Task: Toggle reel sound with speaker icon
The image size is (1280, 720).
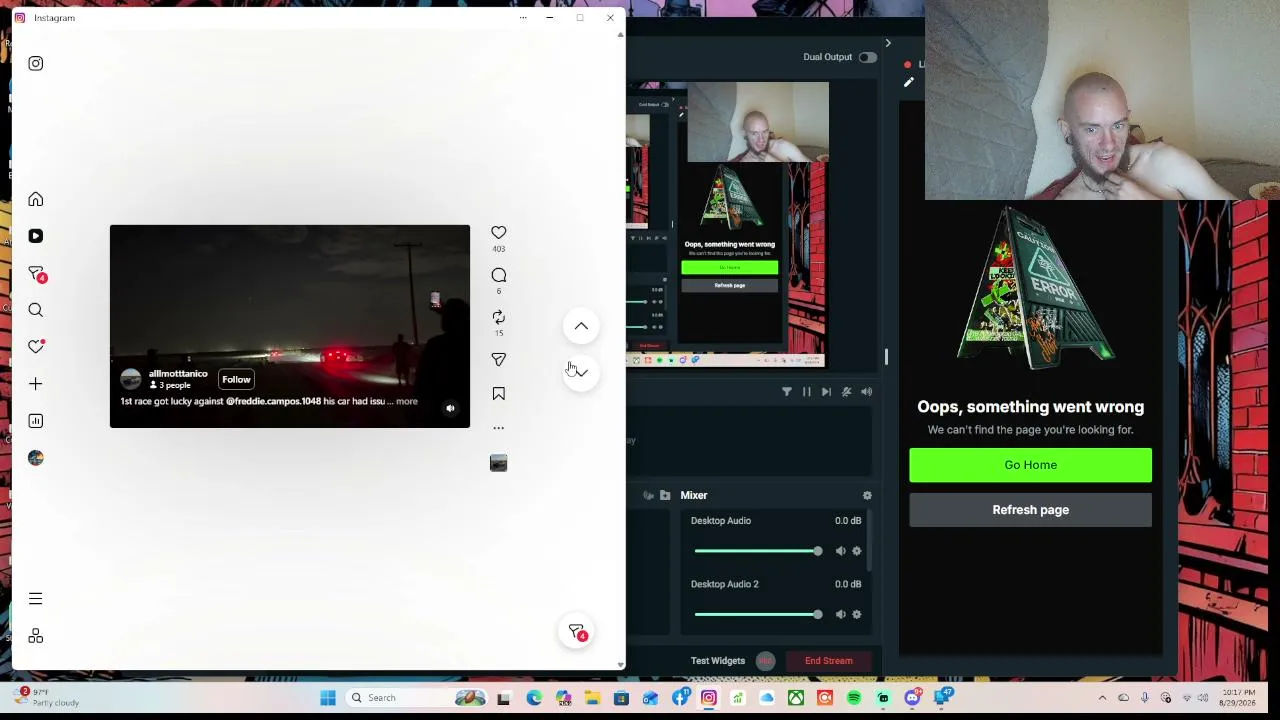Action: 450,408
